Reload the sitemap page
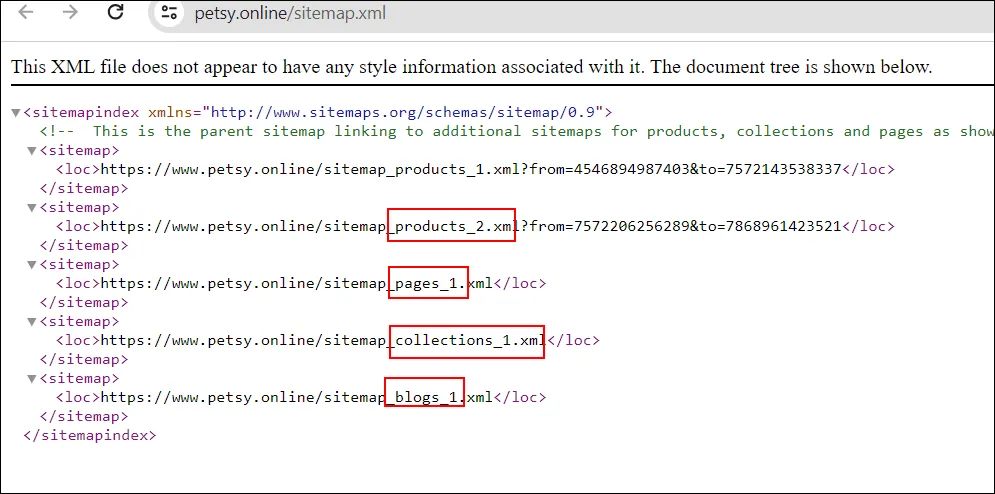 (115, 12)
